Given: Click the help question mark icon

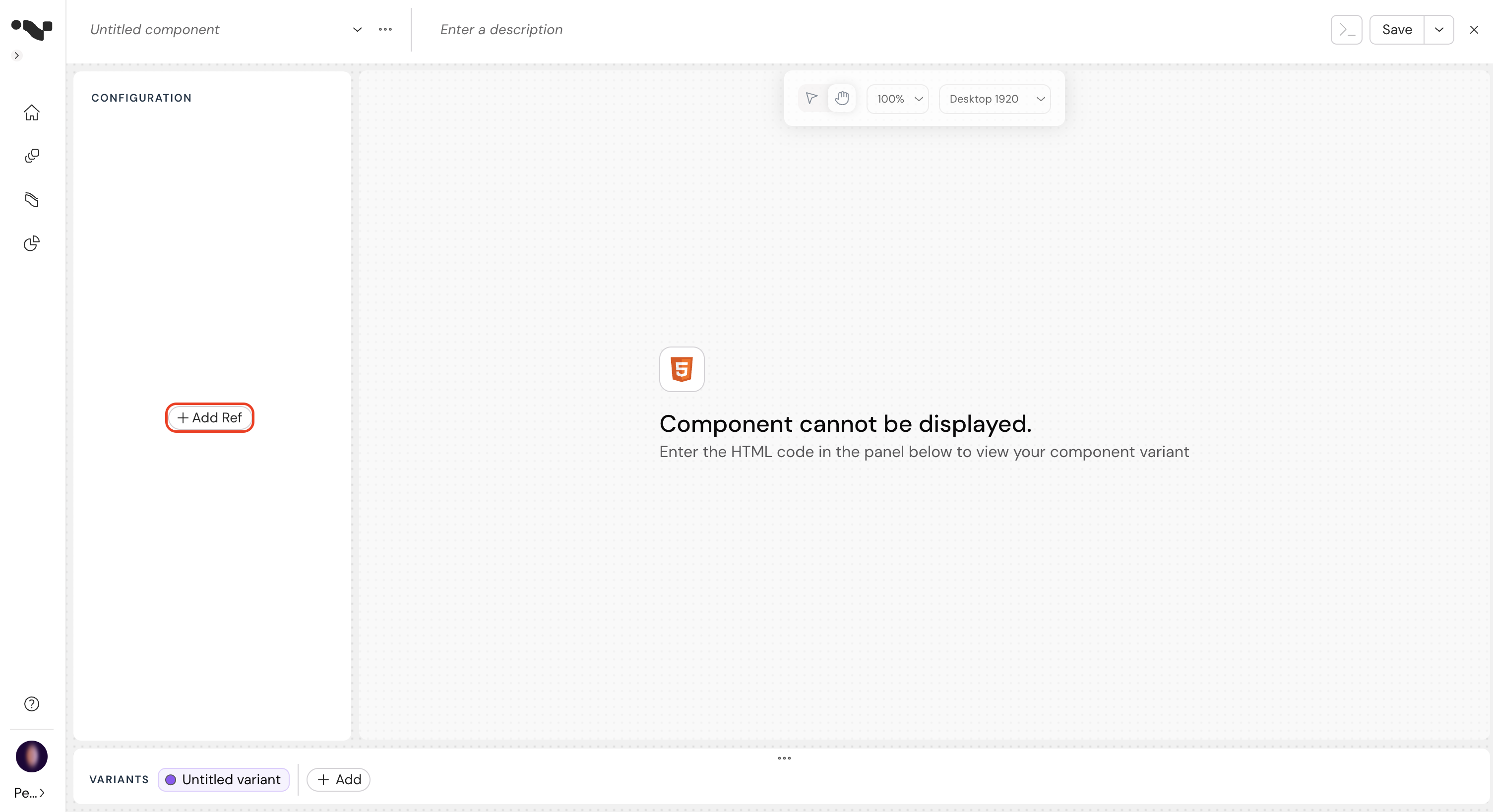Looking at the screenshot, I should click(31, 704).
